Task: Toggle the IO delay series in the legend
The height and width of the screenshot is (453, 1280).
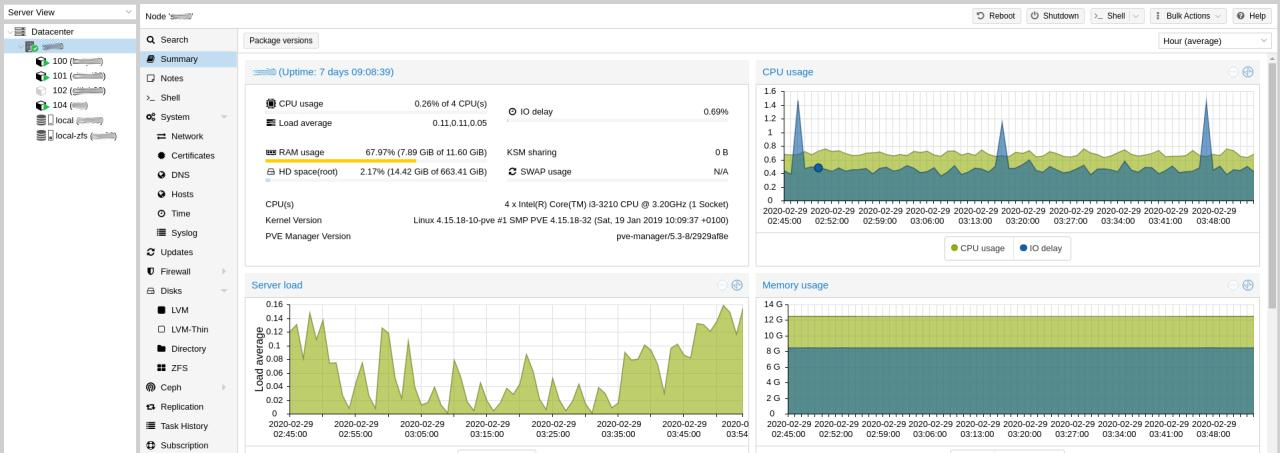Action: click(1041, 248)
